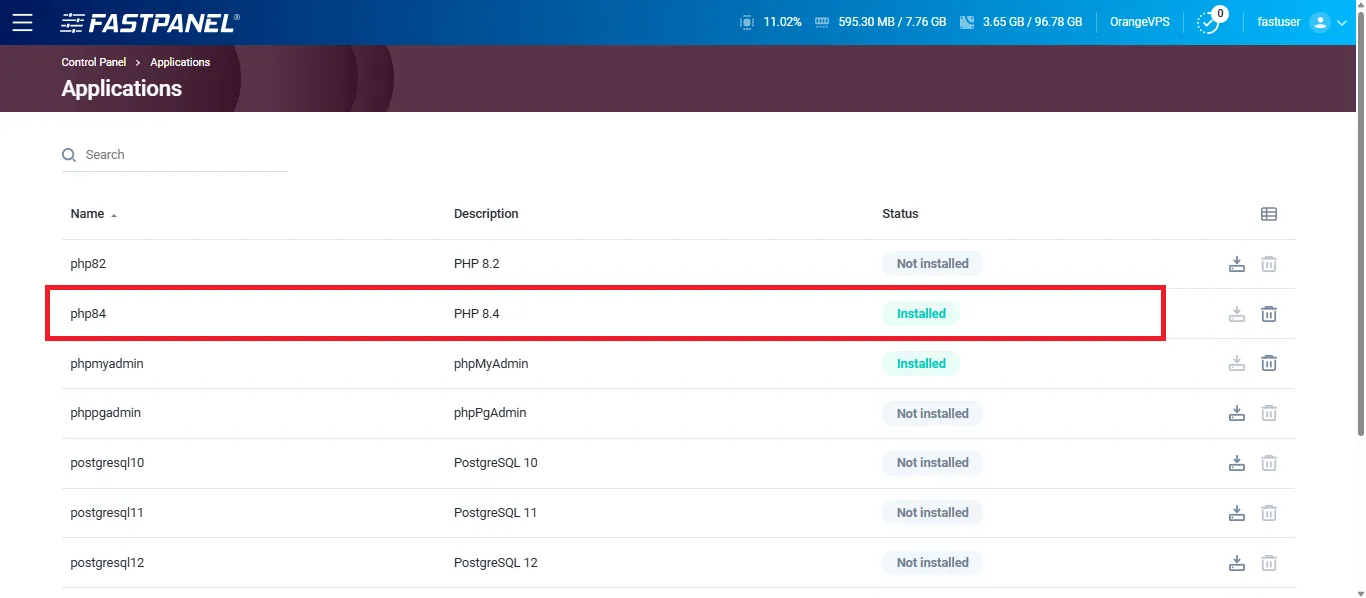This screenshot has height=598, width=1366.
Task: Open the hamburger navigation menu
Action: click(x=22, y=22)
